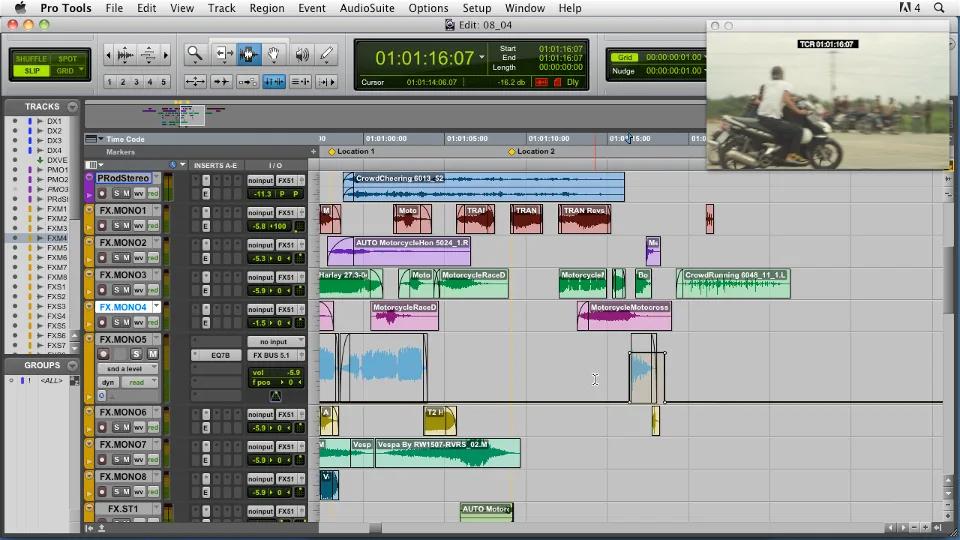
Task: Click the left zoom-out arrow icon
Action: [x=108, y=55]
